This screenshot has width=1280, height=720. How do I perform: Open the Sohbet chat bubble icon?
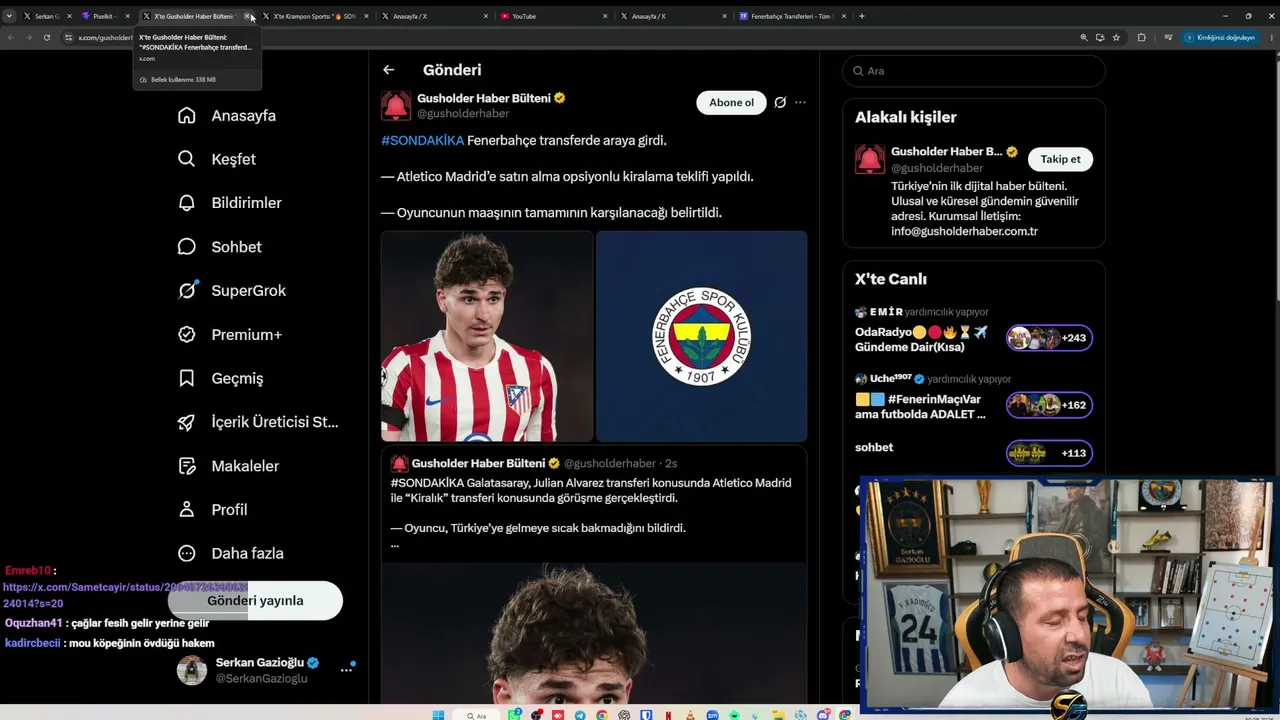tap(186, 247)
